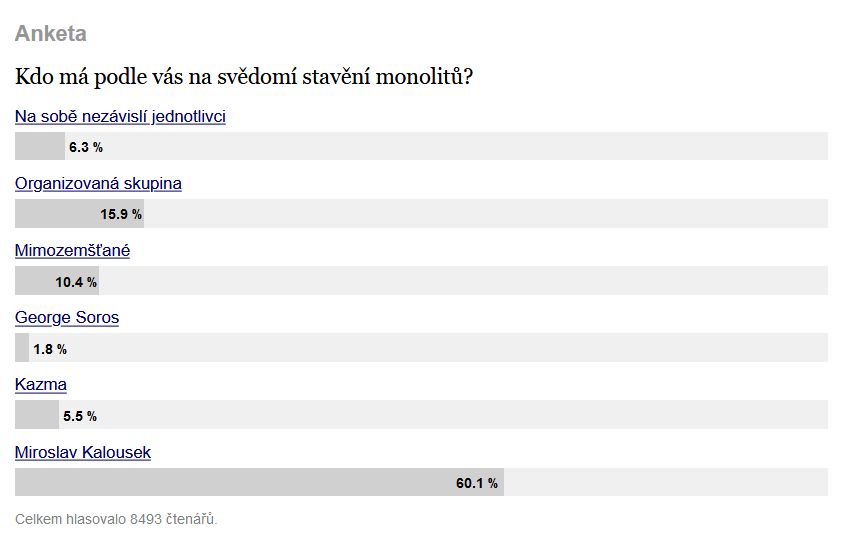
Task: Click the 6.3 % result bar
Action: (x=421, y=146)
